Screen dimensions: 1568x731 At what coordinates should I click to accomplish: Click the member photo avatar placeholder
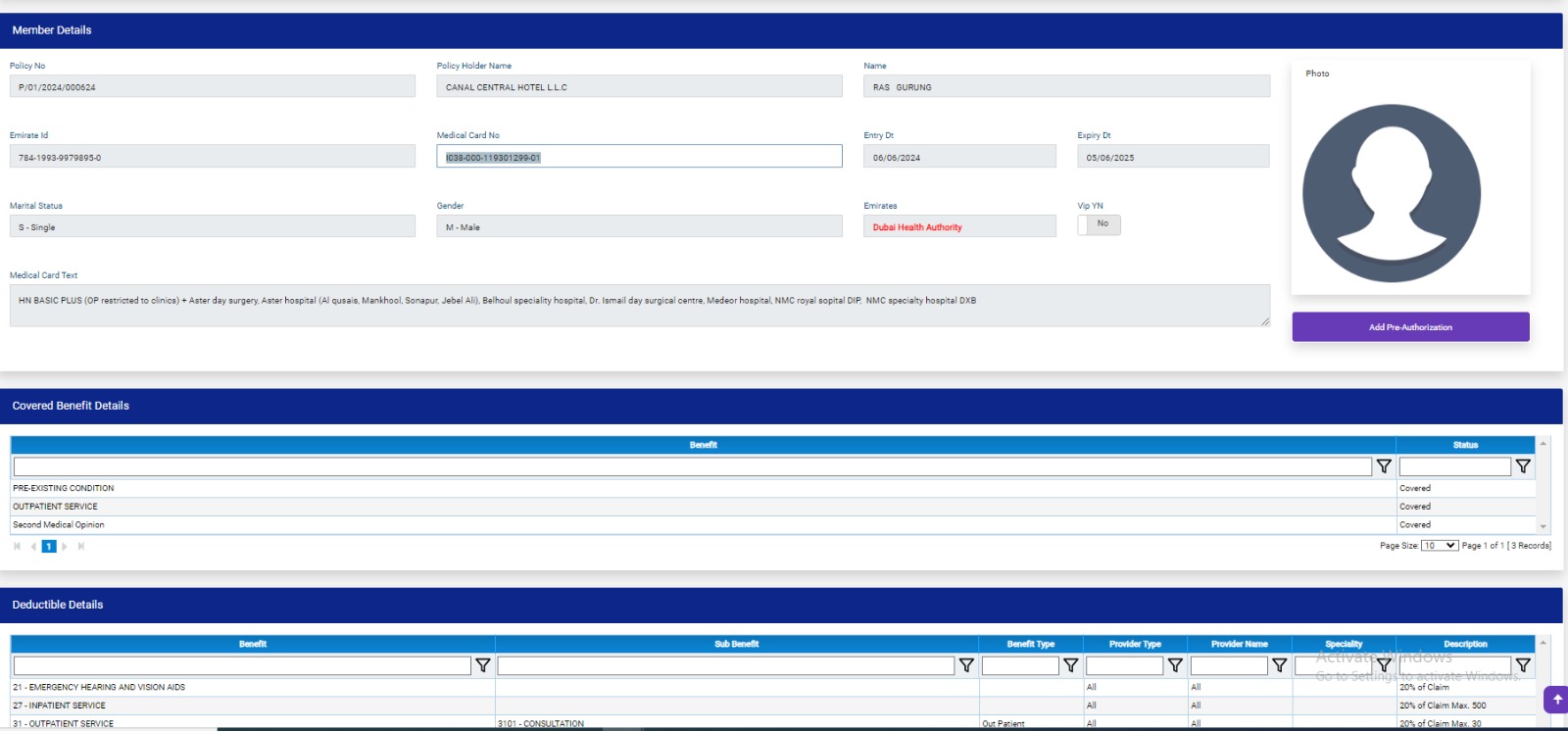coord(1392,193)
